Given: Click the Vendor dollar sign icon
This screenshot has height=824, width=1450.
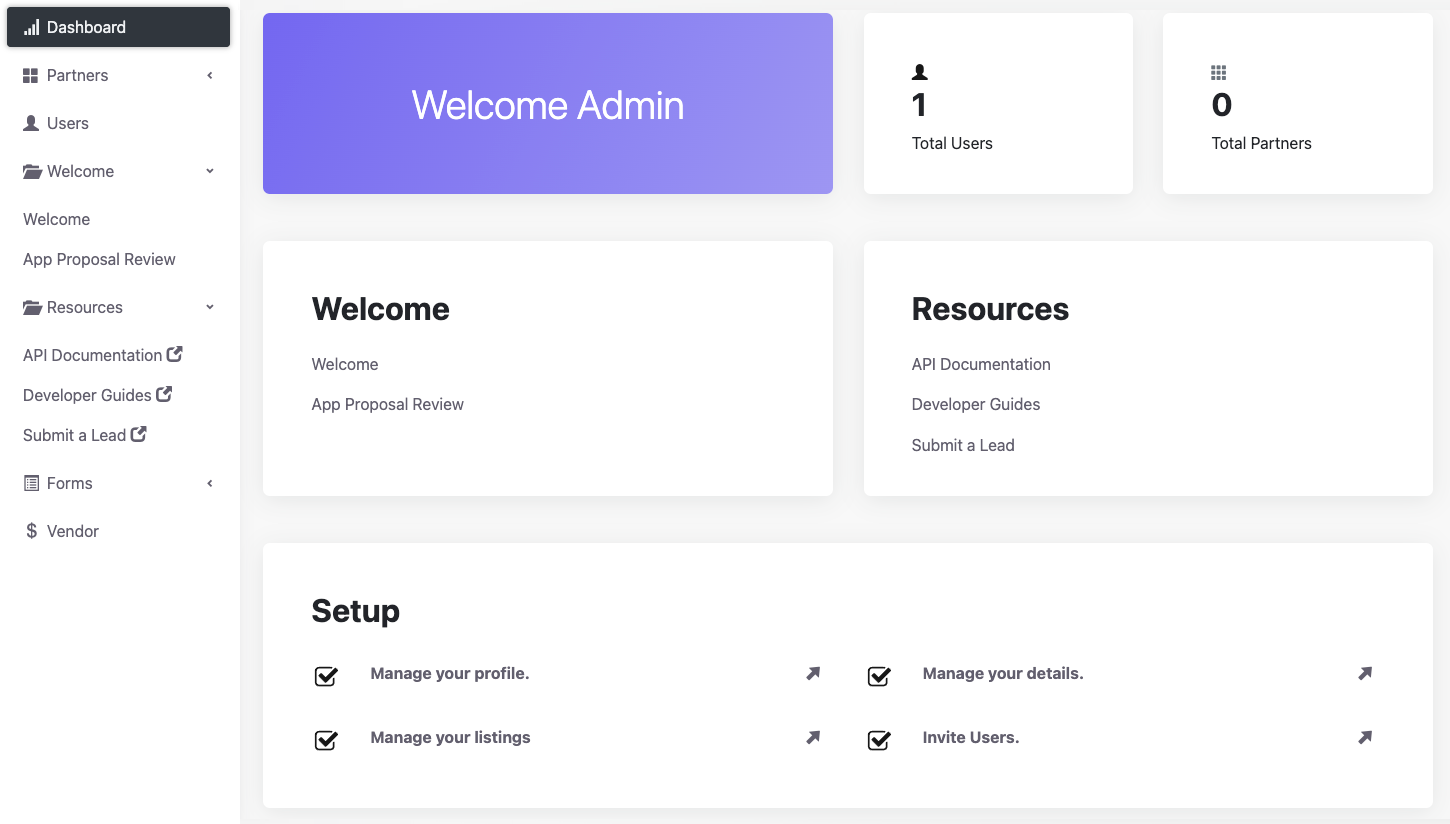Looking at the screenshot, I should point(31,531).
